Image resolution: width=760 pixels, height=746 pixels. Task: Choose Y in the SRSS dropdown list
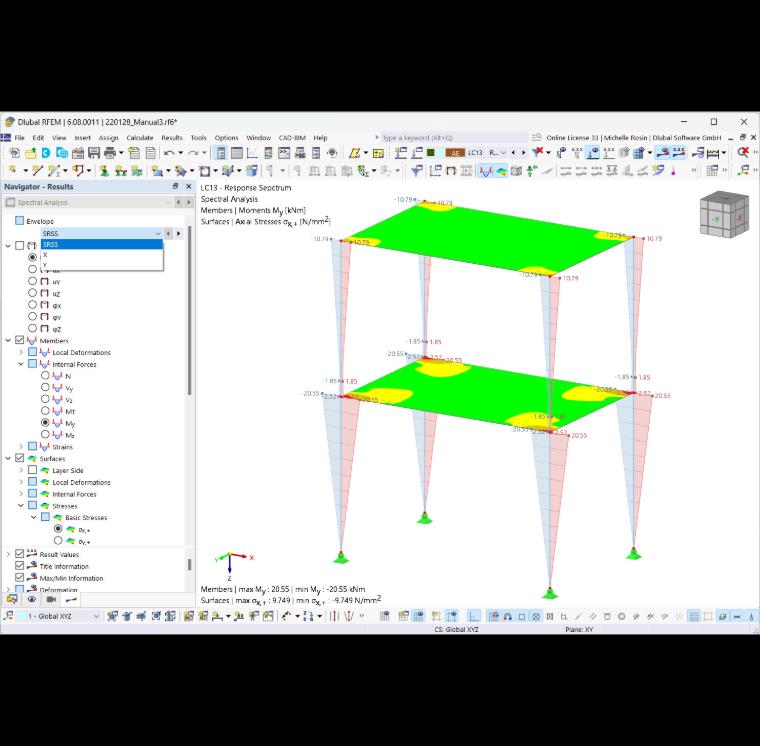click(102, 265)
